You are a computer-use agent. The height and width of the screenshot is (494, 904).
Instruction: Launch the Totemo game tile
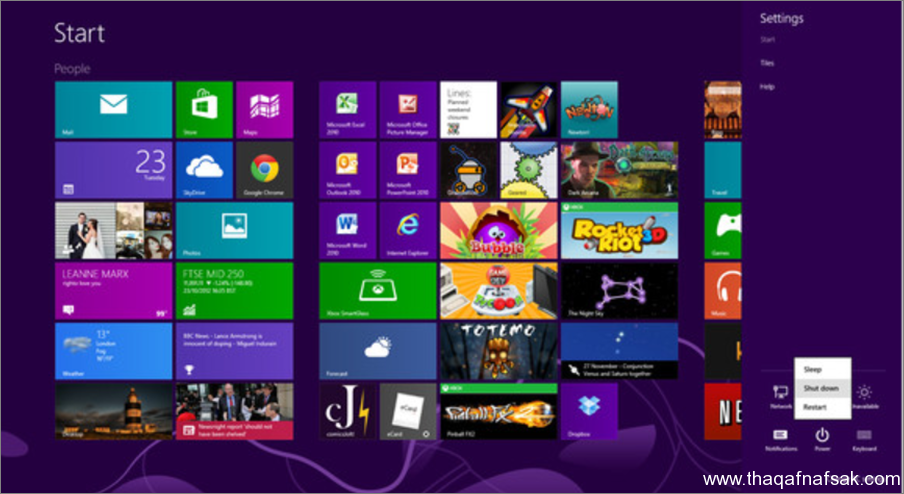tap(499, 351)
